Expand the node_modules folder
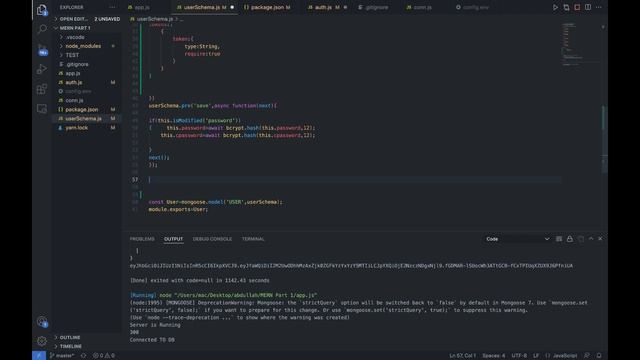Screen dimensions: 640x360 88,46
